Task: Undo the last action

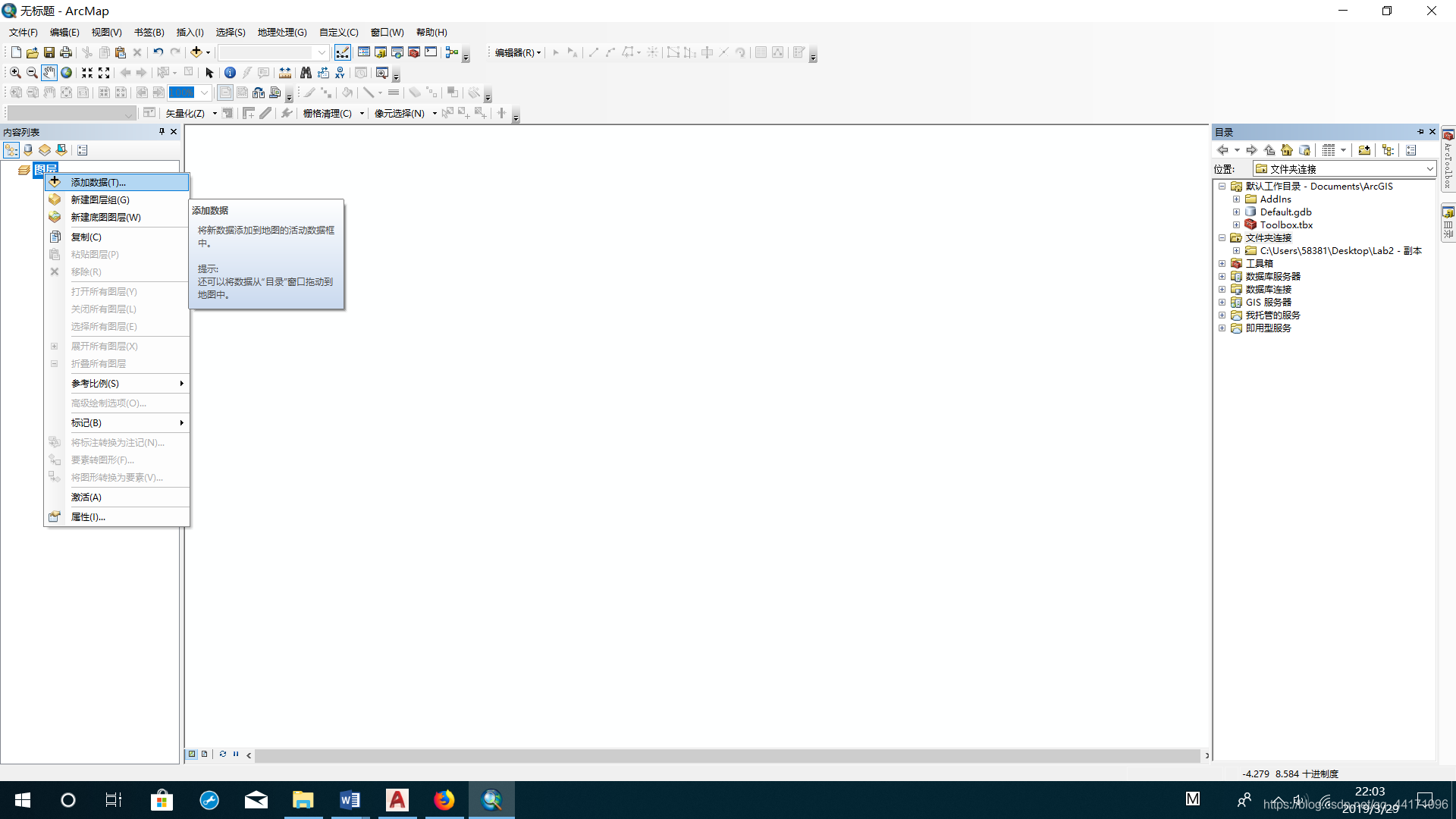Action: (158, 52)
